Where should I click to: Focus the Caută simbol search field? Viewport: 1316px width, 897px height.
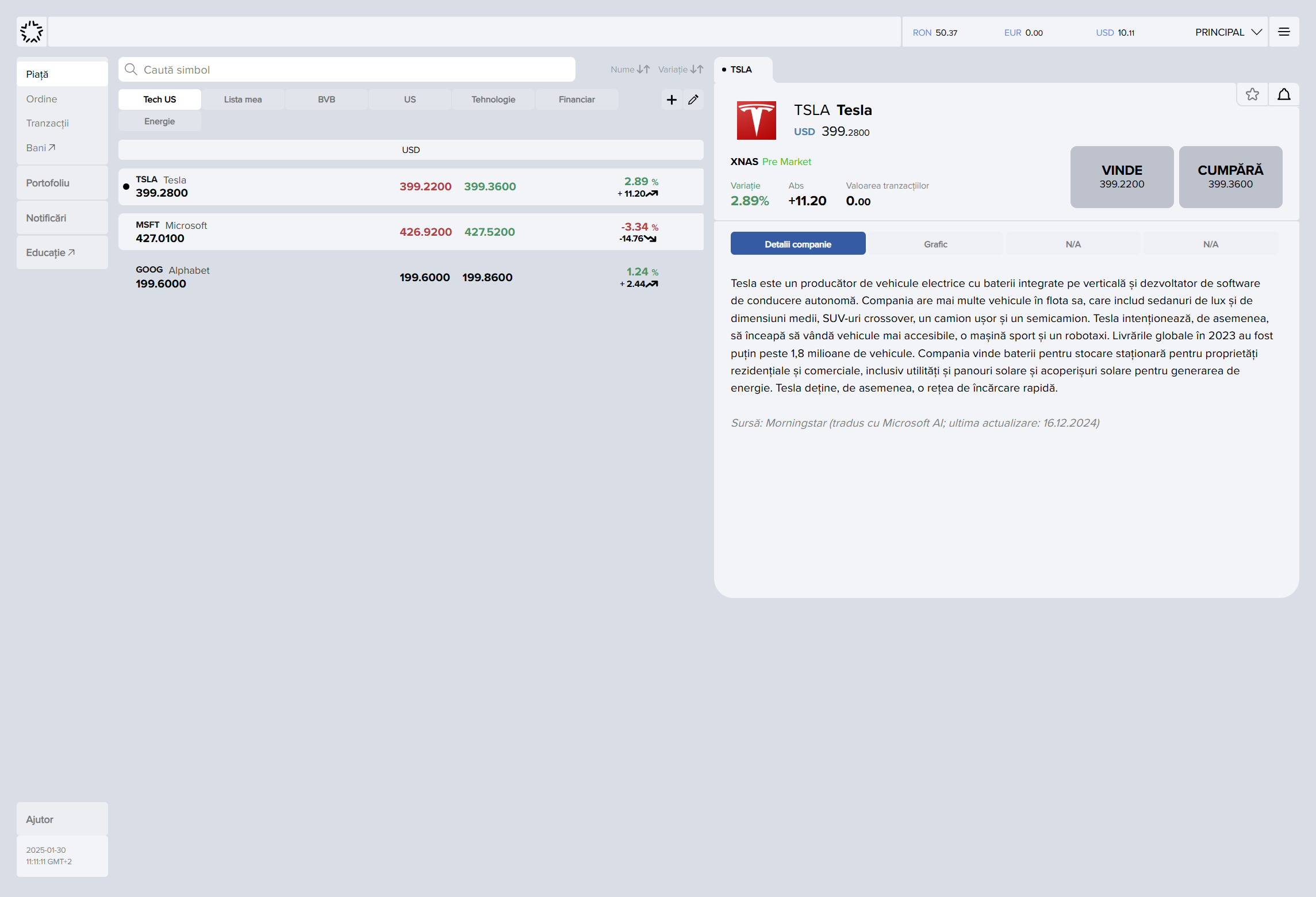(x=347, y=70)
